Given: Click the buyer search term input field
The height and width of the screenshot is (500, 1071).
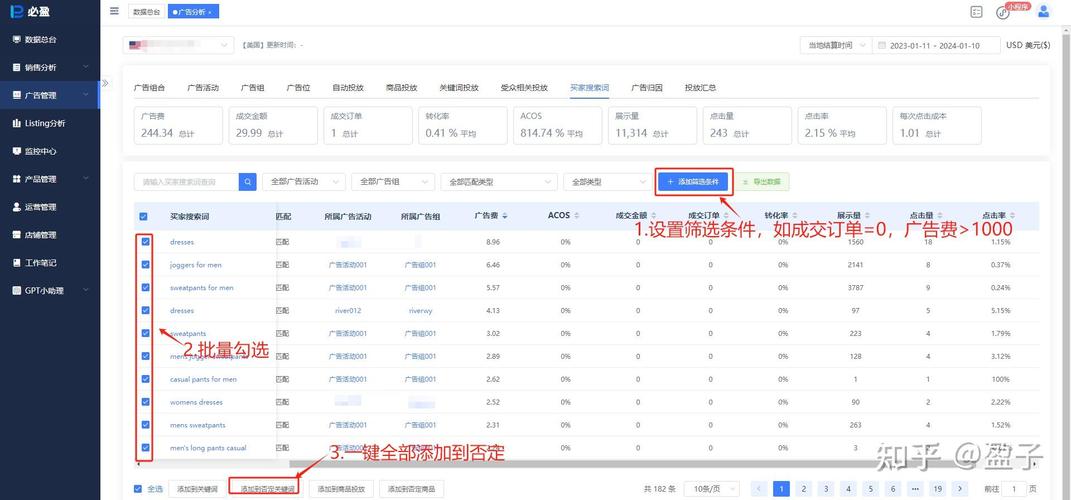Looking at the screenshot, I should point(187,182).
